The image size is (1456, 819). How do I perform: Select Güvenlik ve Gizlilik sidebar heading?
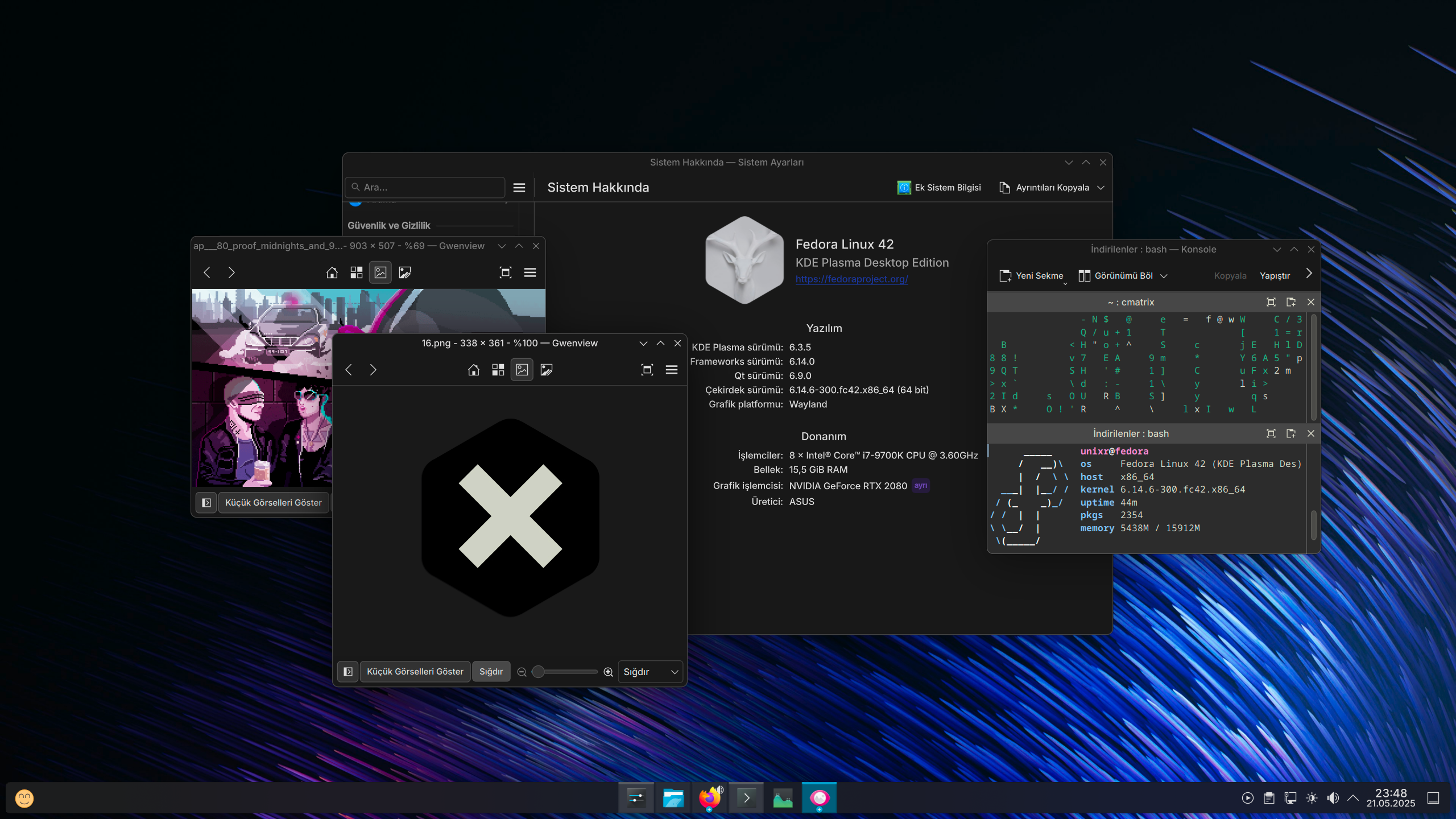pyautogui.click(x=389, y=226)
